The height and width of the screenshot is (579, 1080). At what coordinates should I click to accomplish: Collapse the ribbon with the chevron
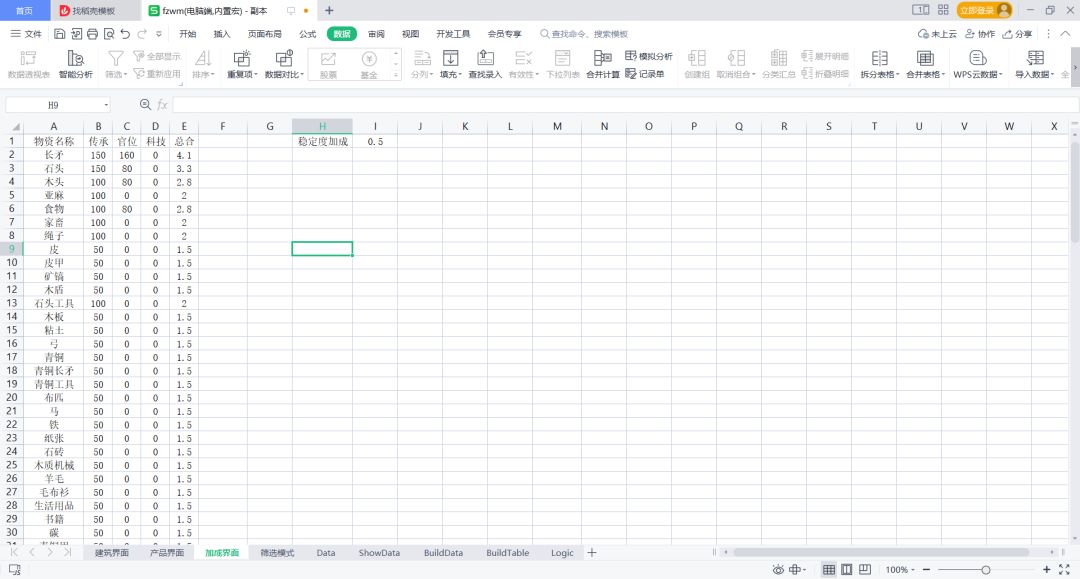[1065, 34]
